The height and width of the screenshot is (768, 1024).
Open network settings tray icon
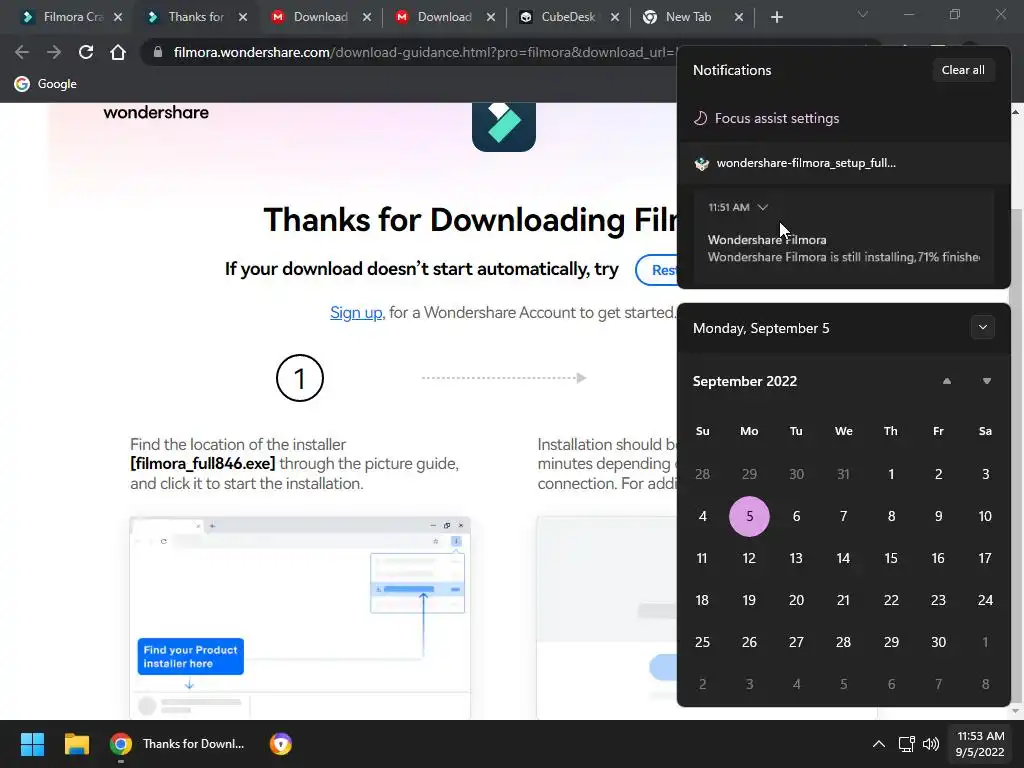click(x=906, y=744)
